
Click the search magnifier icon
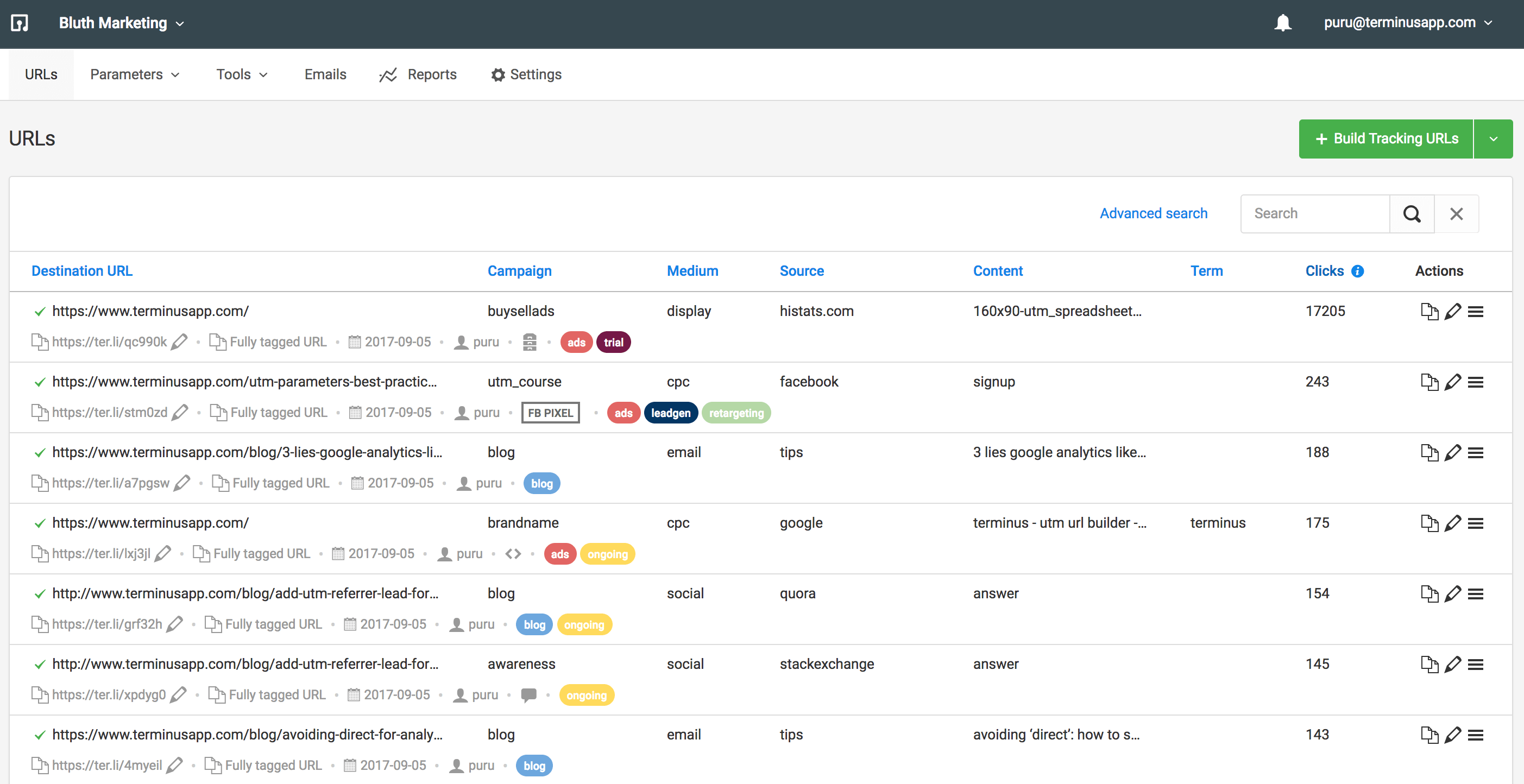[x=1412, y=213]
